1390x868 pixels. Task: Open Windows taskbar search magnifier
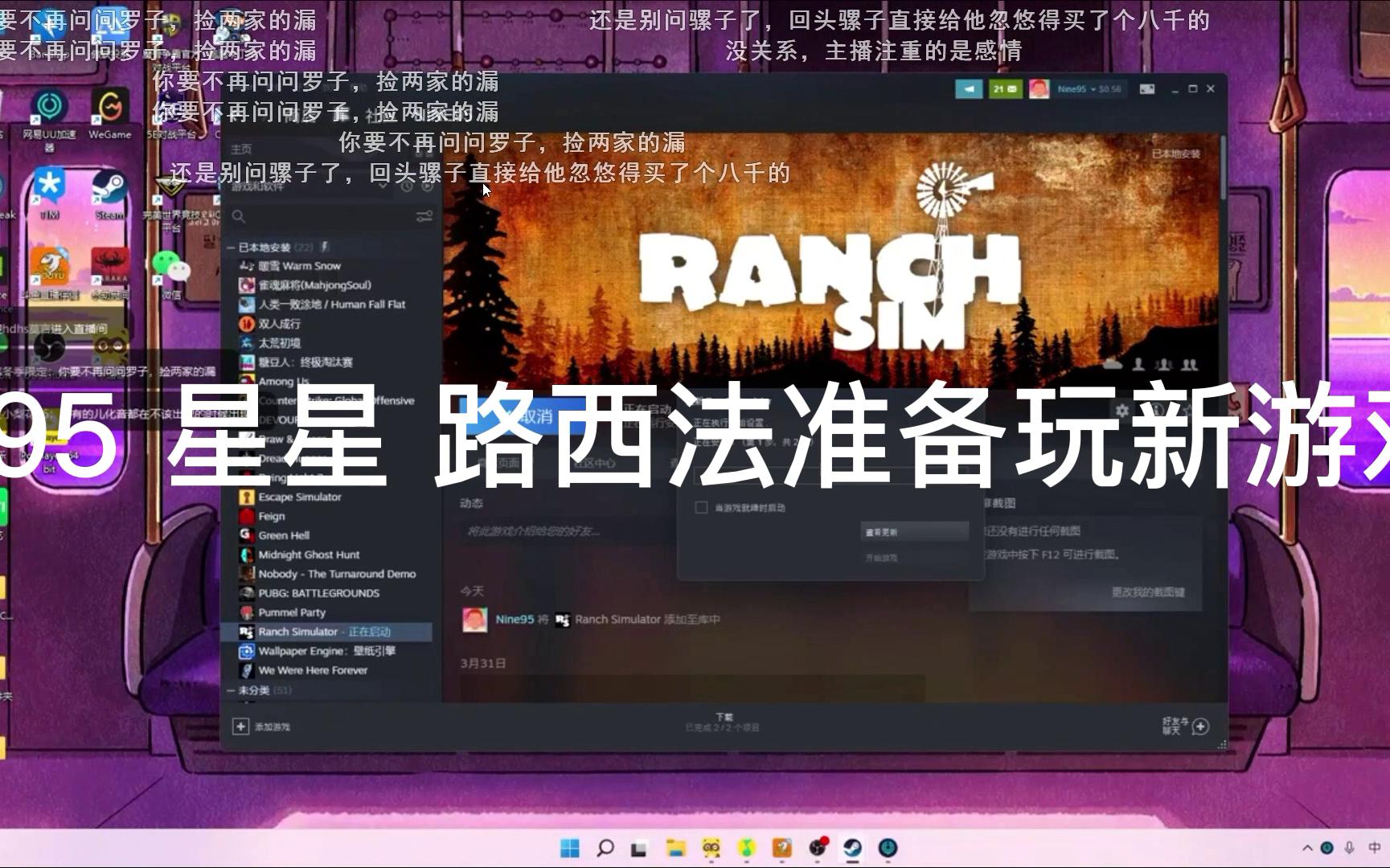(605, 848)
